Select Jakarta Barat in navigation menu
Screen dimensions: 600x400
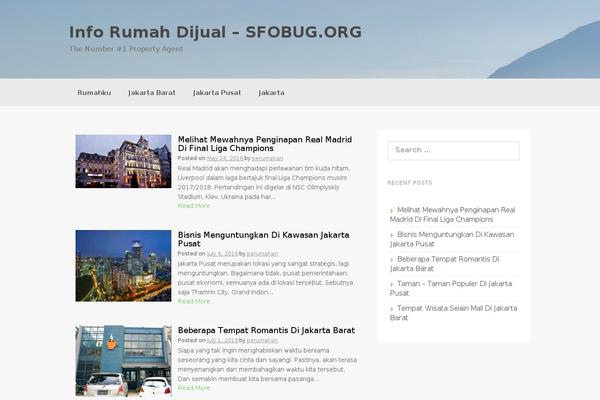tap(152, 93)
